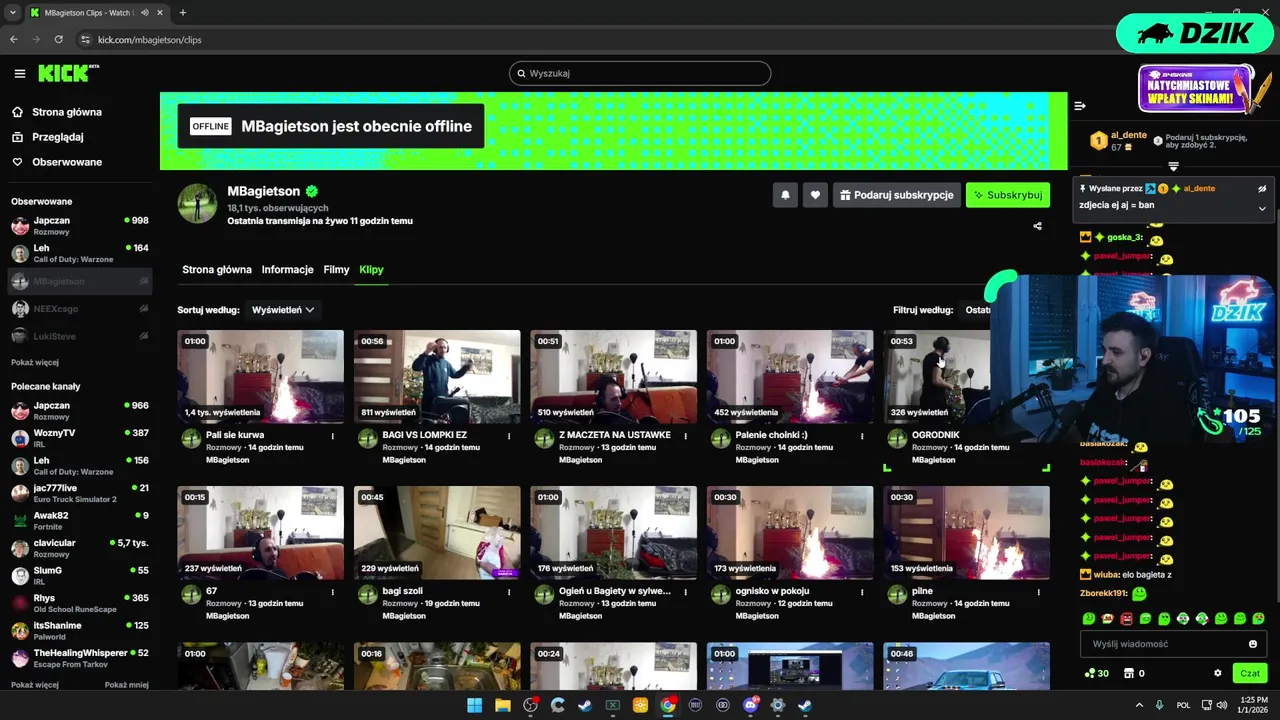
Task: Collapse recommended channels with Pokaż mniej
Action: pyautogui.click(x=127, y=685)
